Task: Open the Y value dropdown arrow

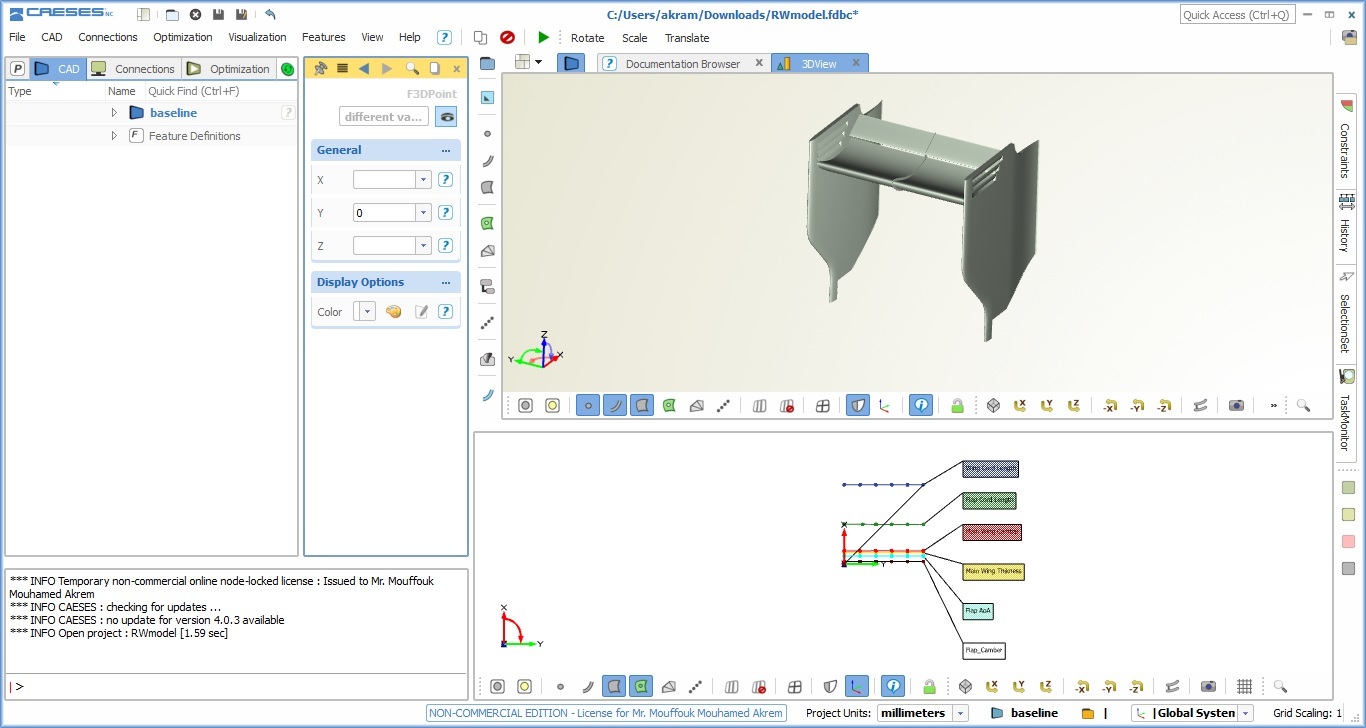Action: click(424, 213)
